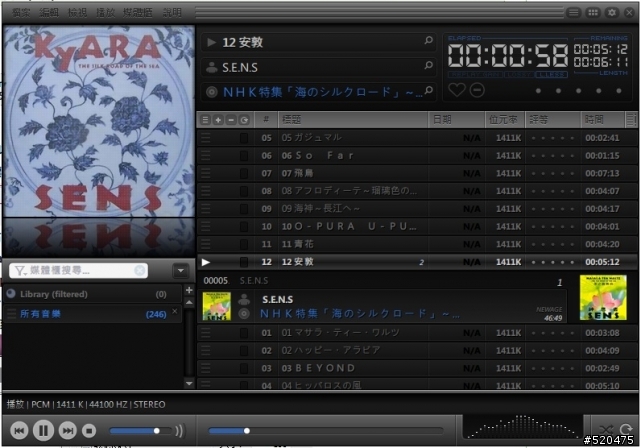Focus the 媒體櫃搜尋 search field
This screenshot has height=448, width=640.
pos(78,270)
